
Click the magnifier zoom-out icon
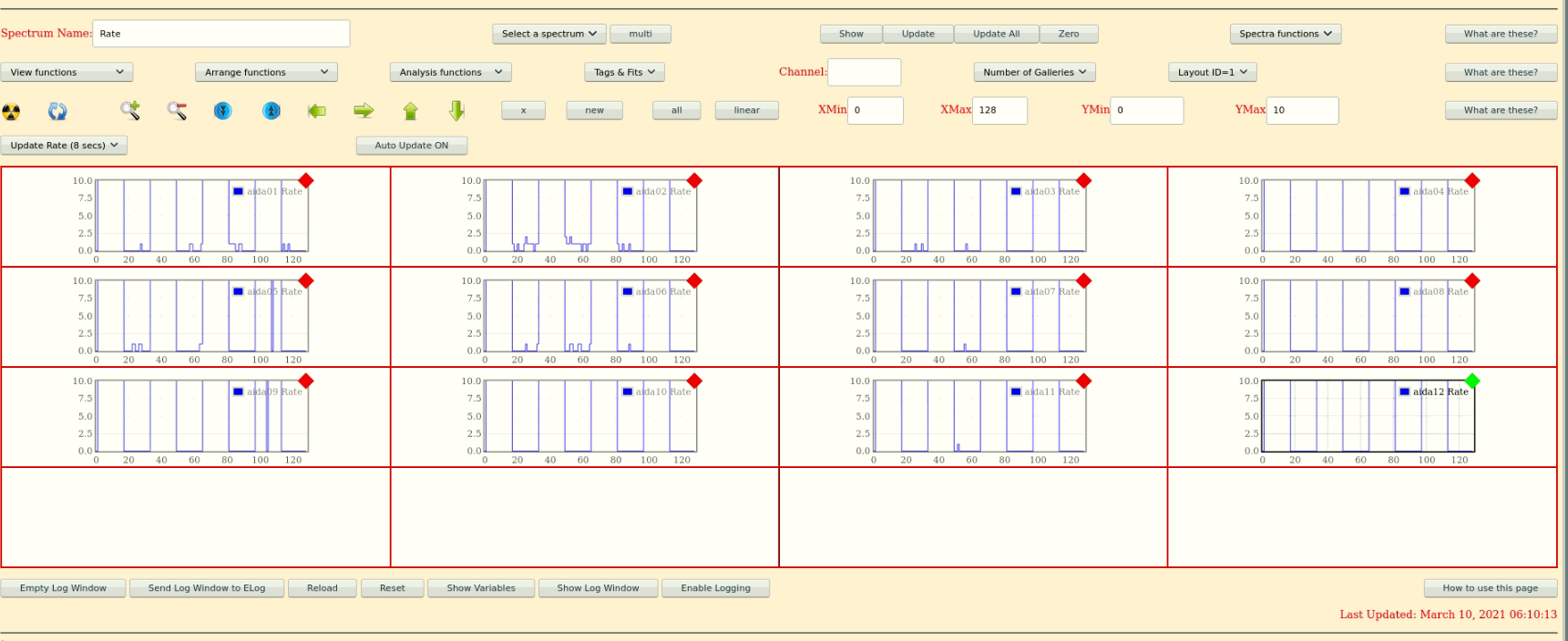coord(177,110)
